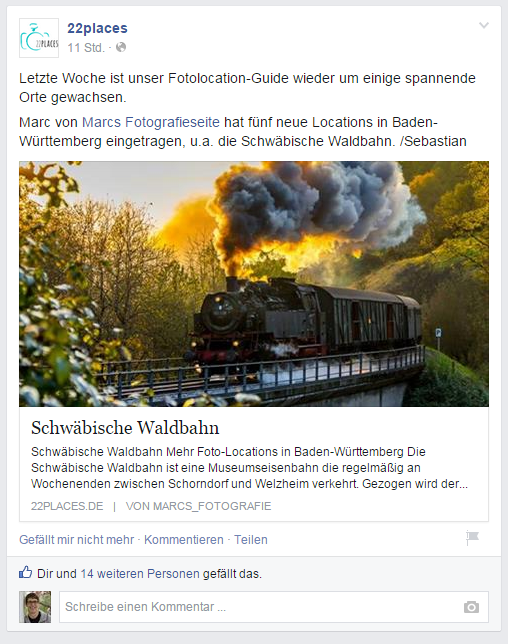508x644 pixels.
Task: Open the Schwäbische Waldbahn article headline
Action: click(125, 428)
